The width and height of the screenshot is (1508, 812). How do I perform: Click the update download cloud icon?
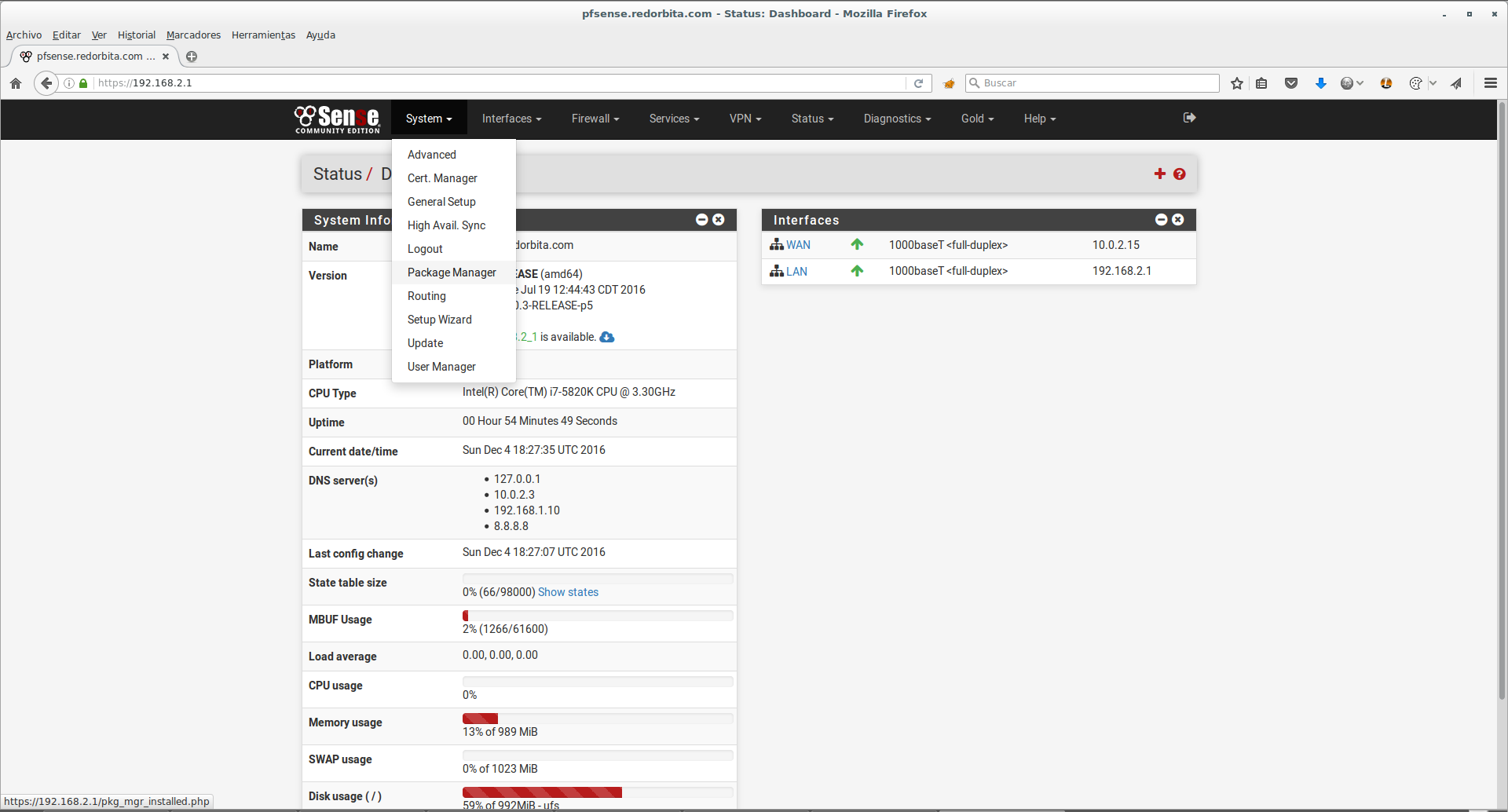tap(606, 337)
